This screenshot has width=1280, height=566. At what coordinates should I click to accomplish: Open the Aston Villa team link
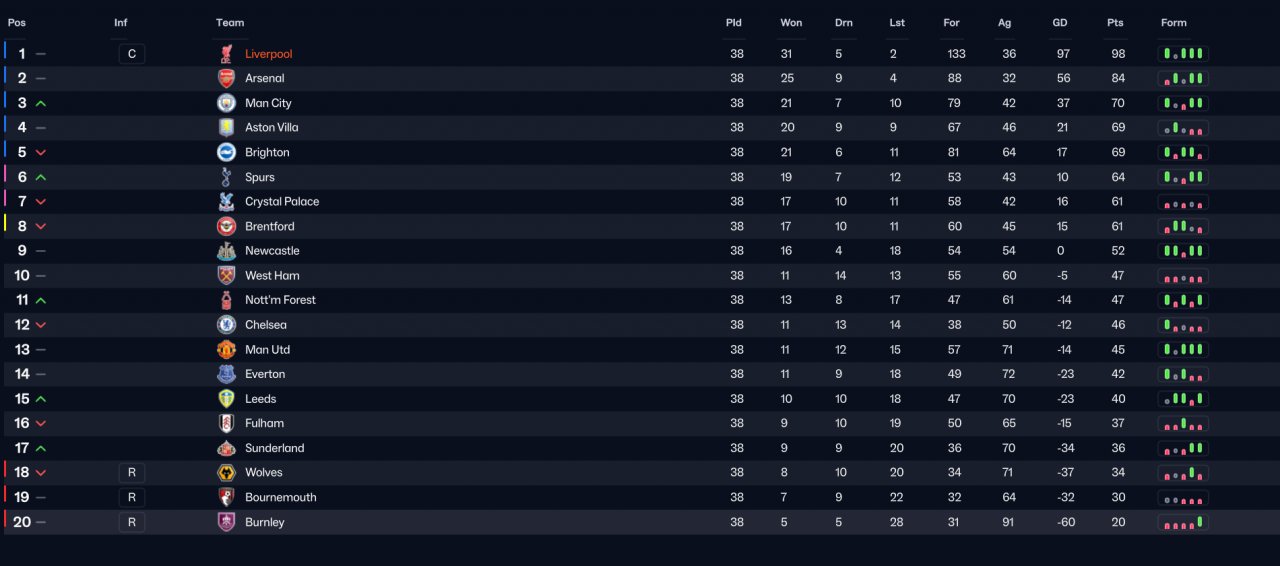272,128
